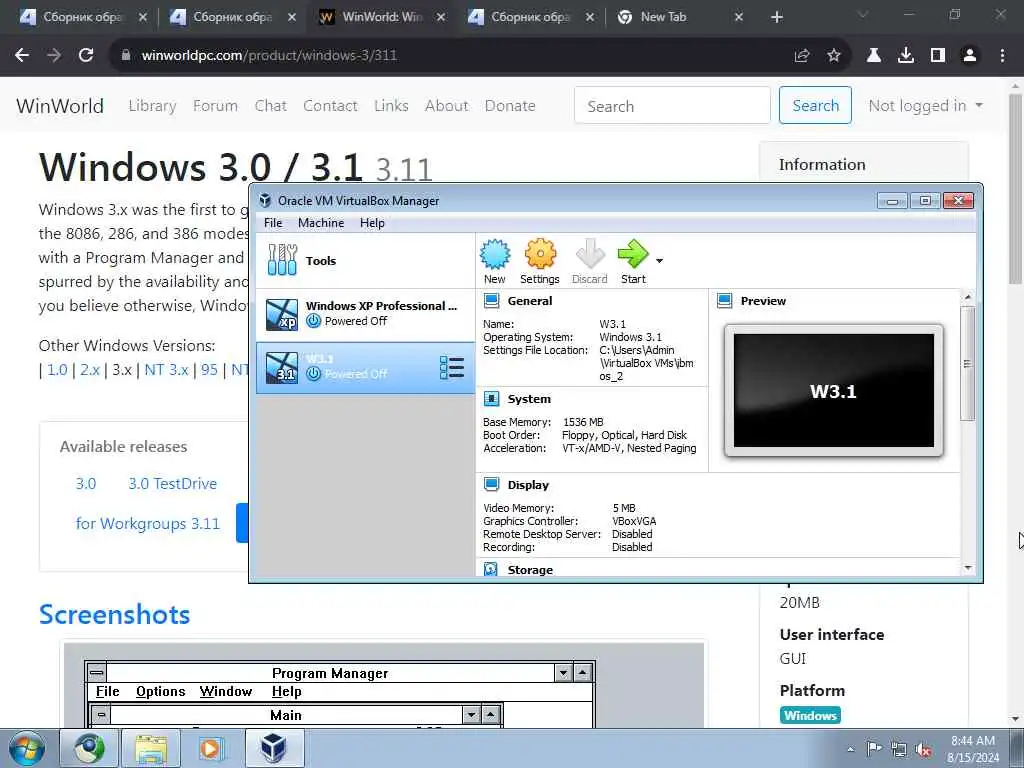The width and height of the screenshot is (1024, 768).
Task: Go back in the browser
Action: [22, 56]
